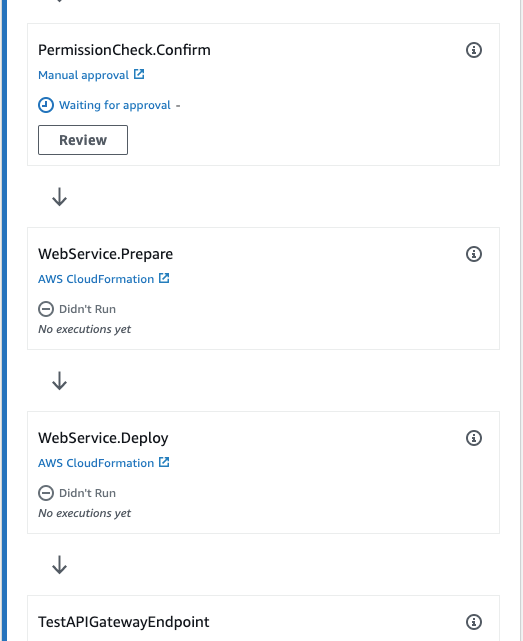Open info icon for WebService.Prepare action
Screen dimensions: 523x641
click(x=474, y=254)
